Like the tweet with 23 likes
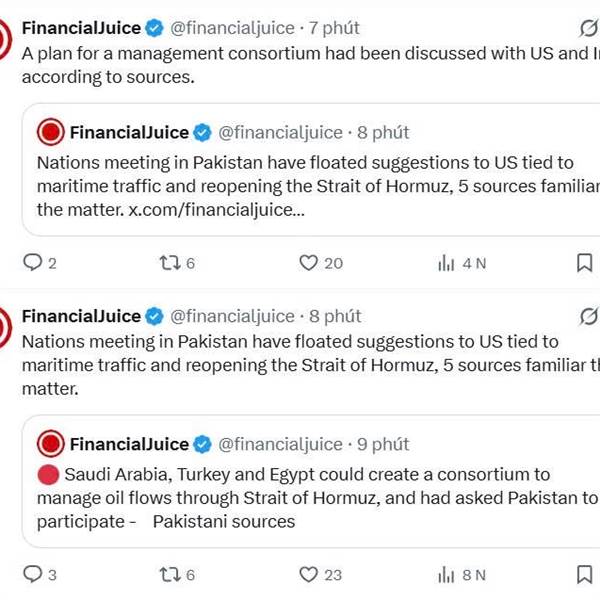 pos(309,574)
